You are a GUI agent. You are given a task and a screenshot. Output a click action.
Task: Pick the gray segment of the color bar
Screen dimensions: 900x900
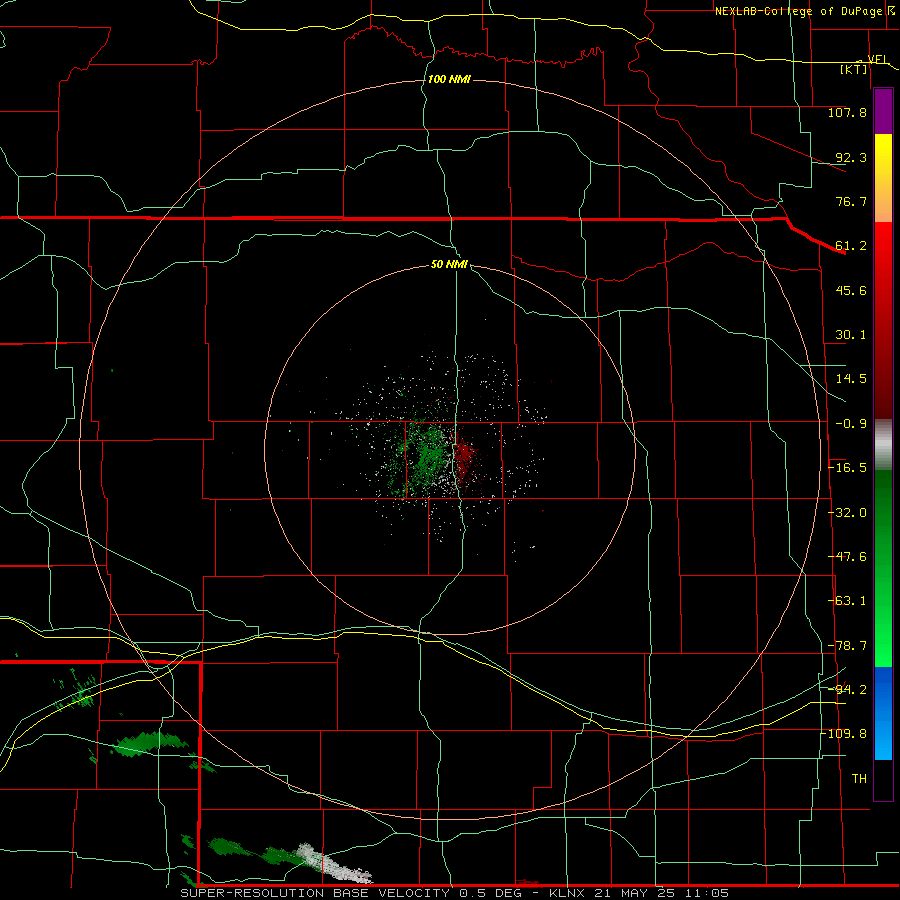883,445
